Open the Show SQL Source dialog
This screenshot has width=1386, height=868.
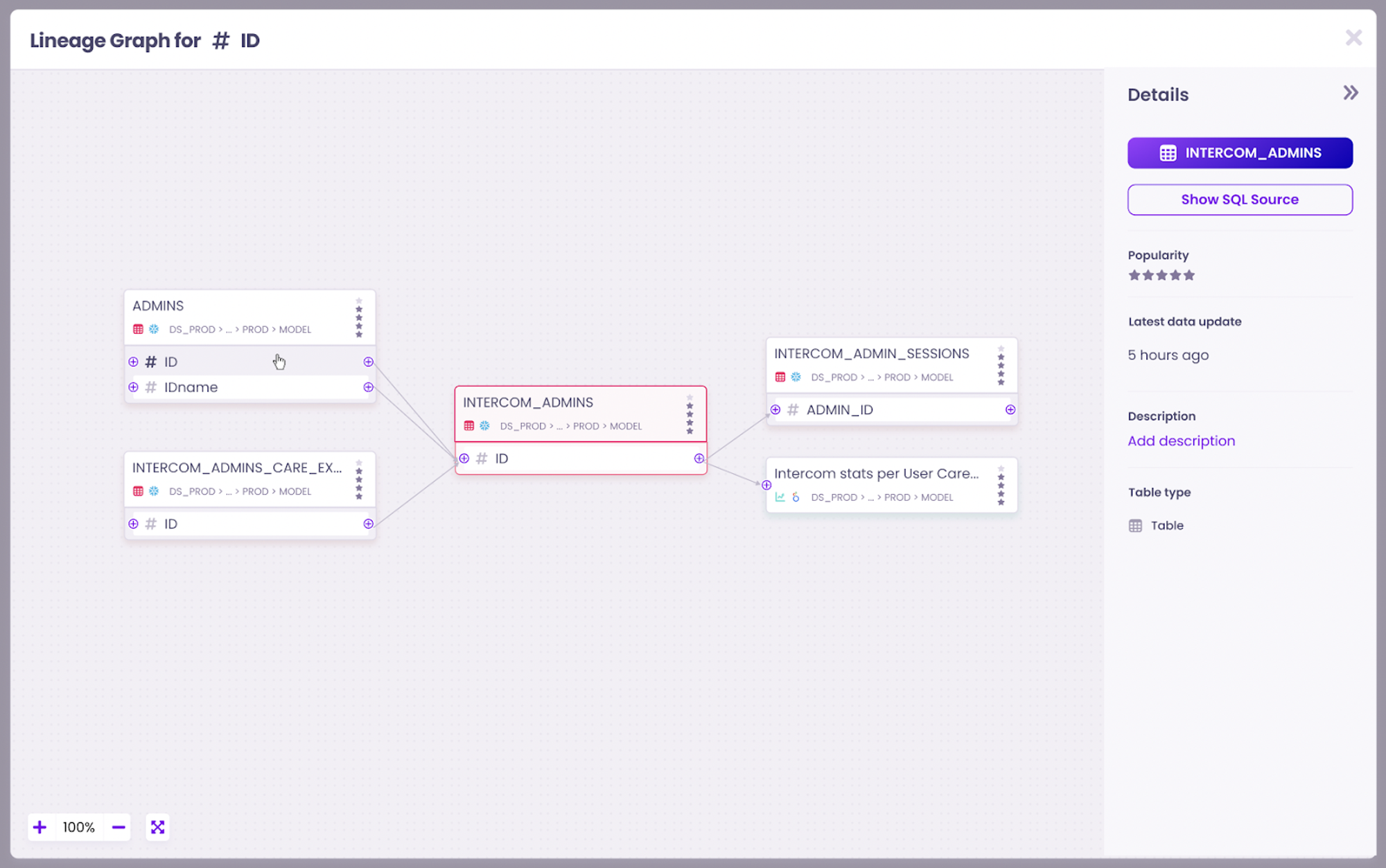coord(1240,200)
